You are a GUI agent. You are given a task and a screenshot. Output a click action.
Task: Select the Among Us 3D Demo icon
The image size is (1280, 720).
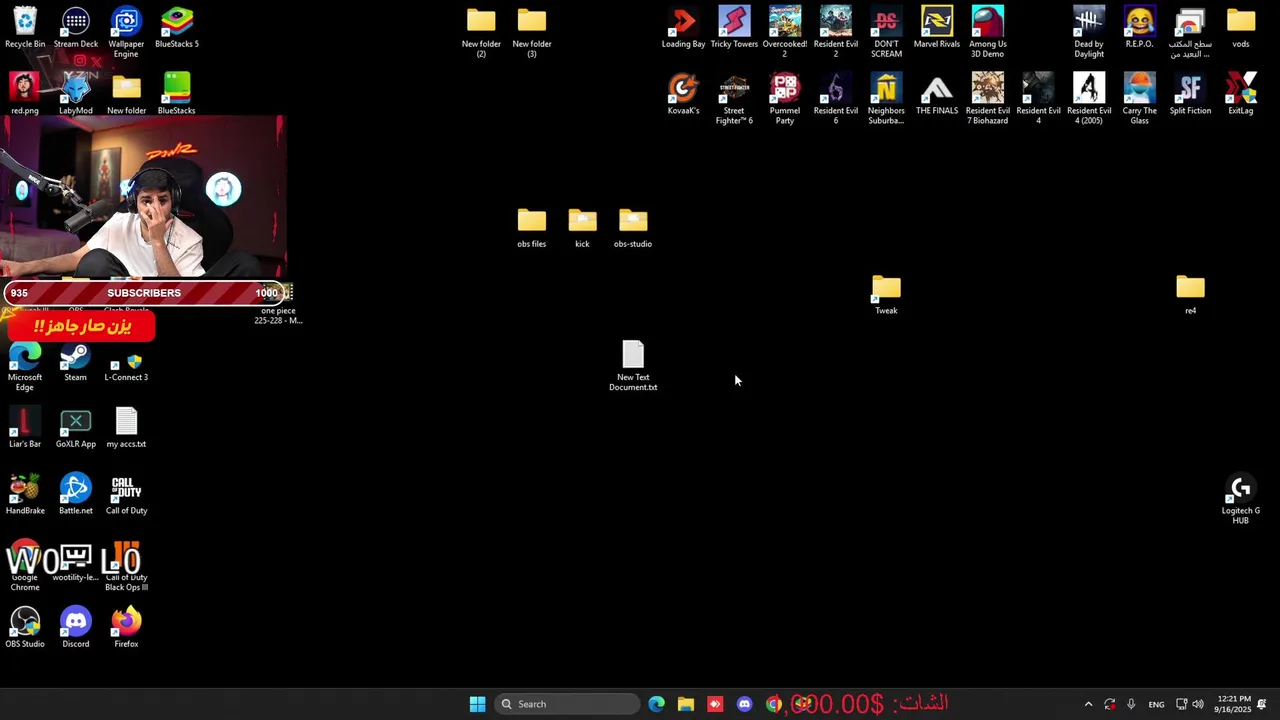point(988,32)
